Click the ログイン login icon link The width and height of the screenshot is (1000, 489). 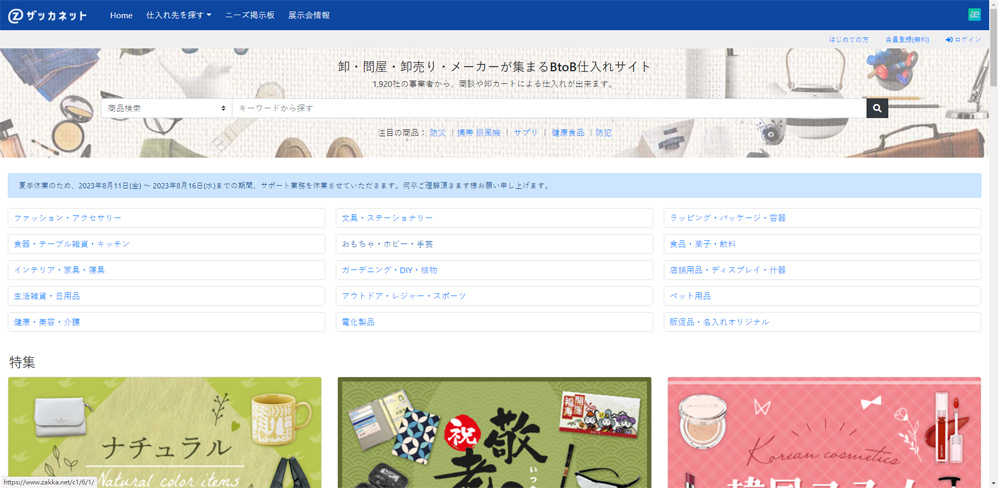point(963,40)
